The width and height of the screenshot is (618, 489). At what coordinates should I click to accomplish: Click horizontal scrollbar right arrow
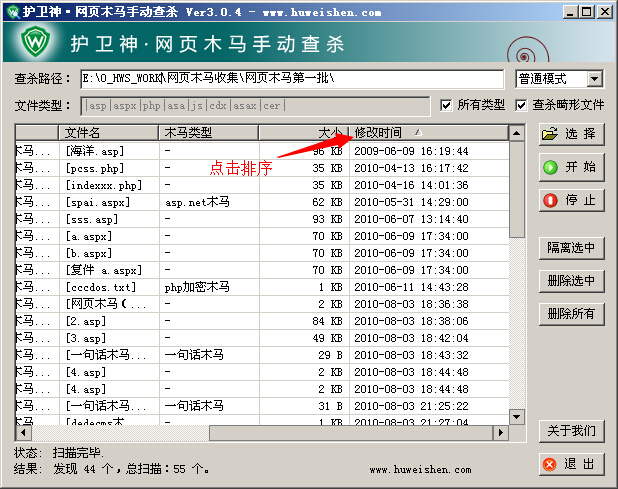click(x=501, y=433)
